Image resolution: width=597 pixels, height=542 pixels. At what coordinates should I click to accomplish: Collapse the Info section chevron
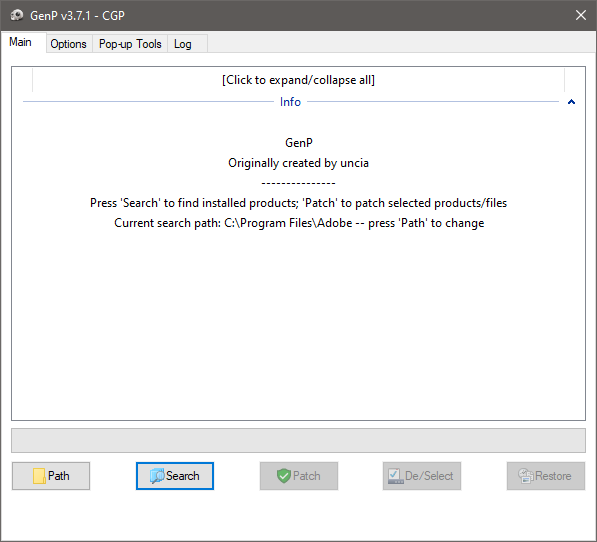coord(571,102)
